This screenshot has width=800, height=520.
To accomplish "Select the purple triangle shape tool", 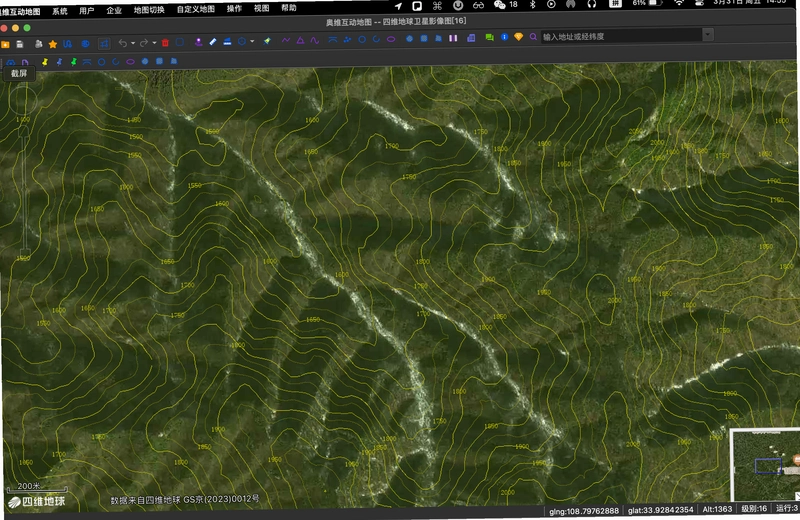I will [301, 40].
